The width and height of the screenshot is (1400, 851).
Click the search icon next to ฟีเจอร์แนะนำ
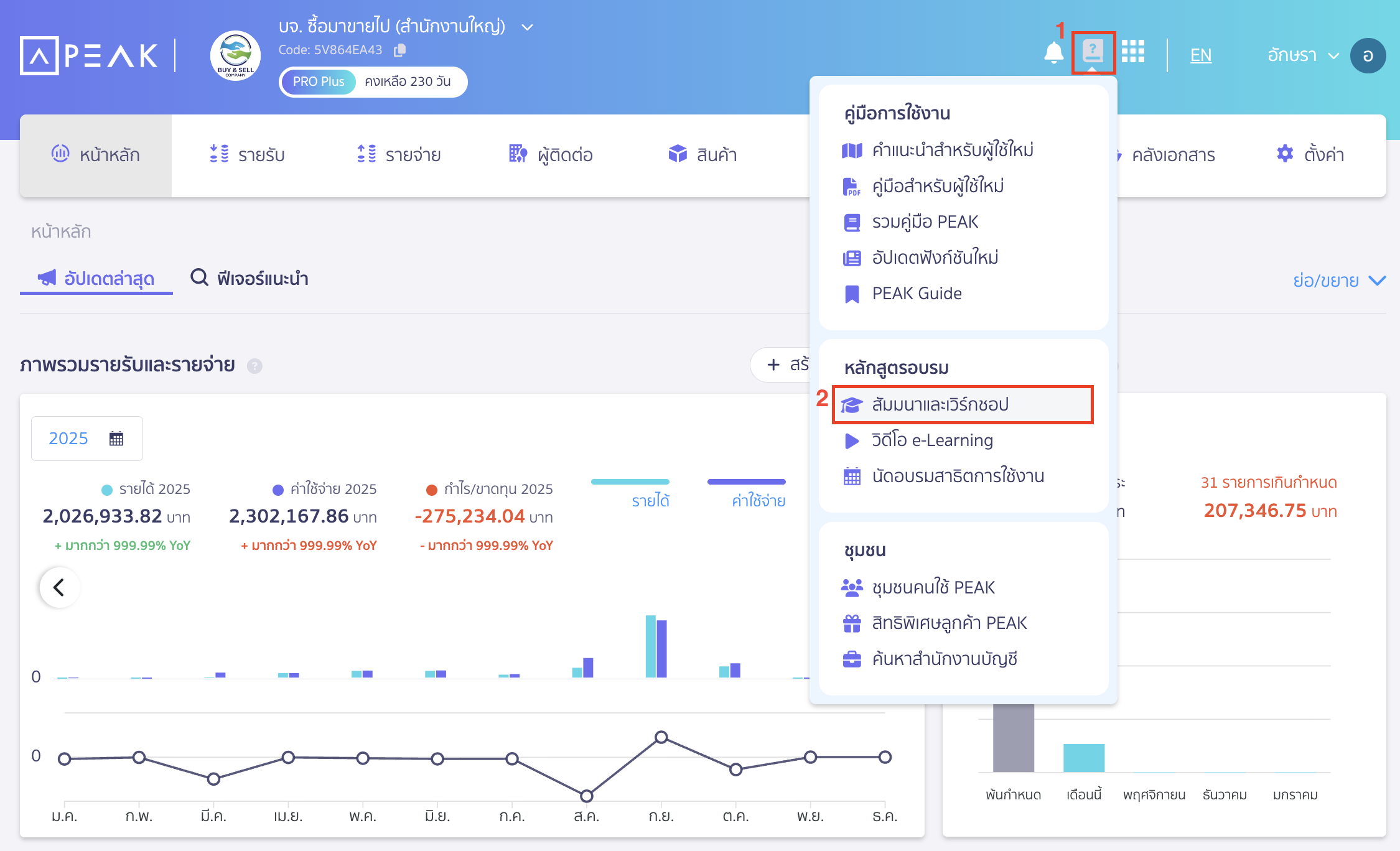pos(199,278)
